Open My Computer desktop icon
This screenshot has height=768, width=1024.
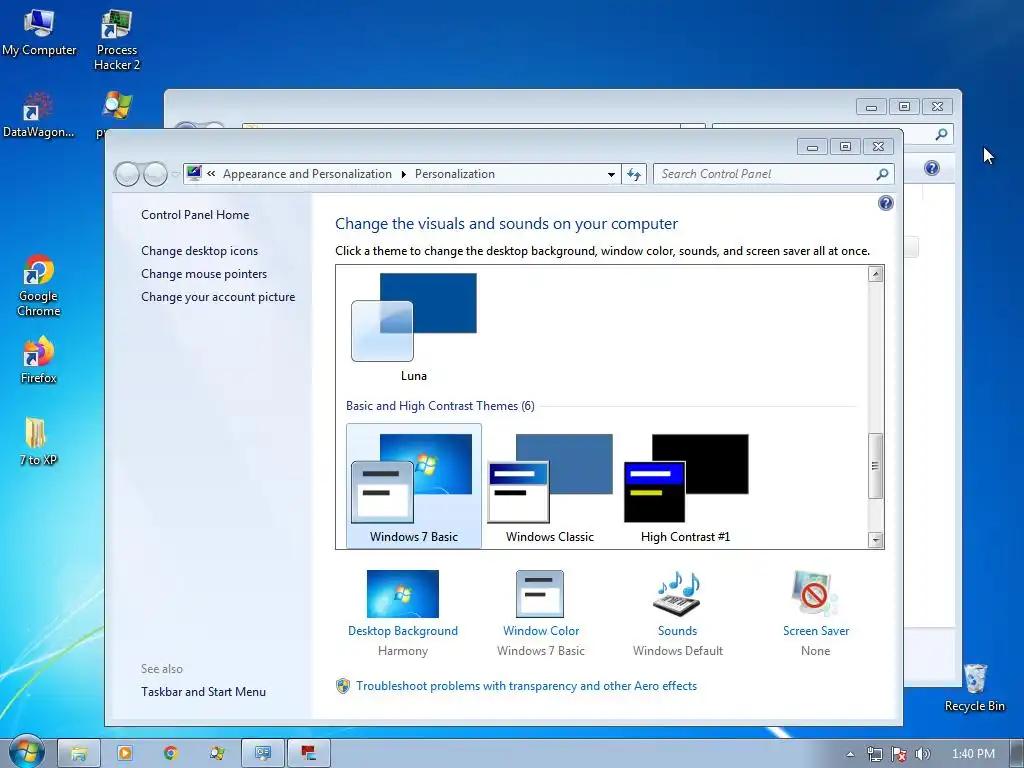click(39, 31)
